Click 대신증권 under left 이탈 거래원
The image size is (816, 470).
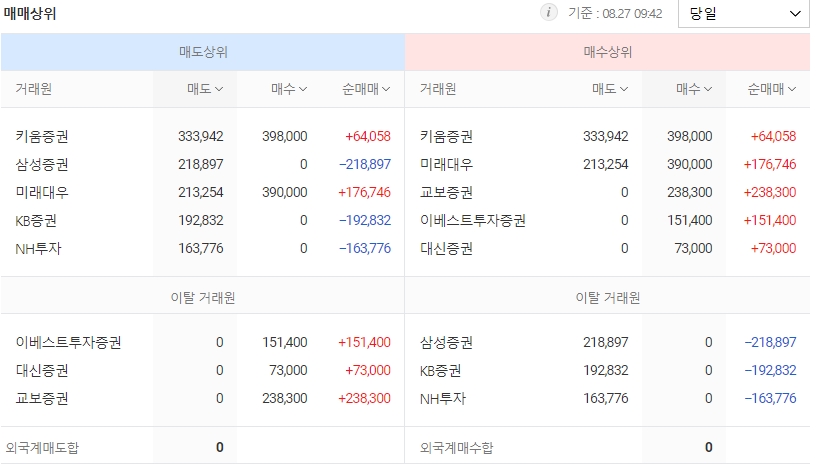click(42, 371)
